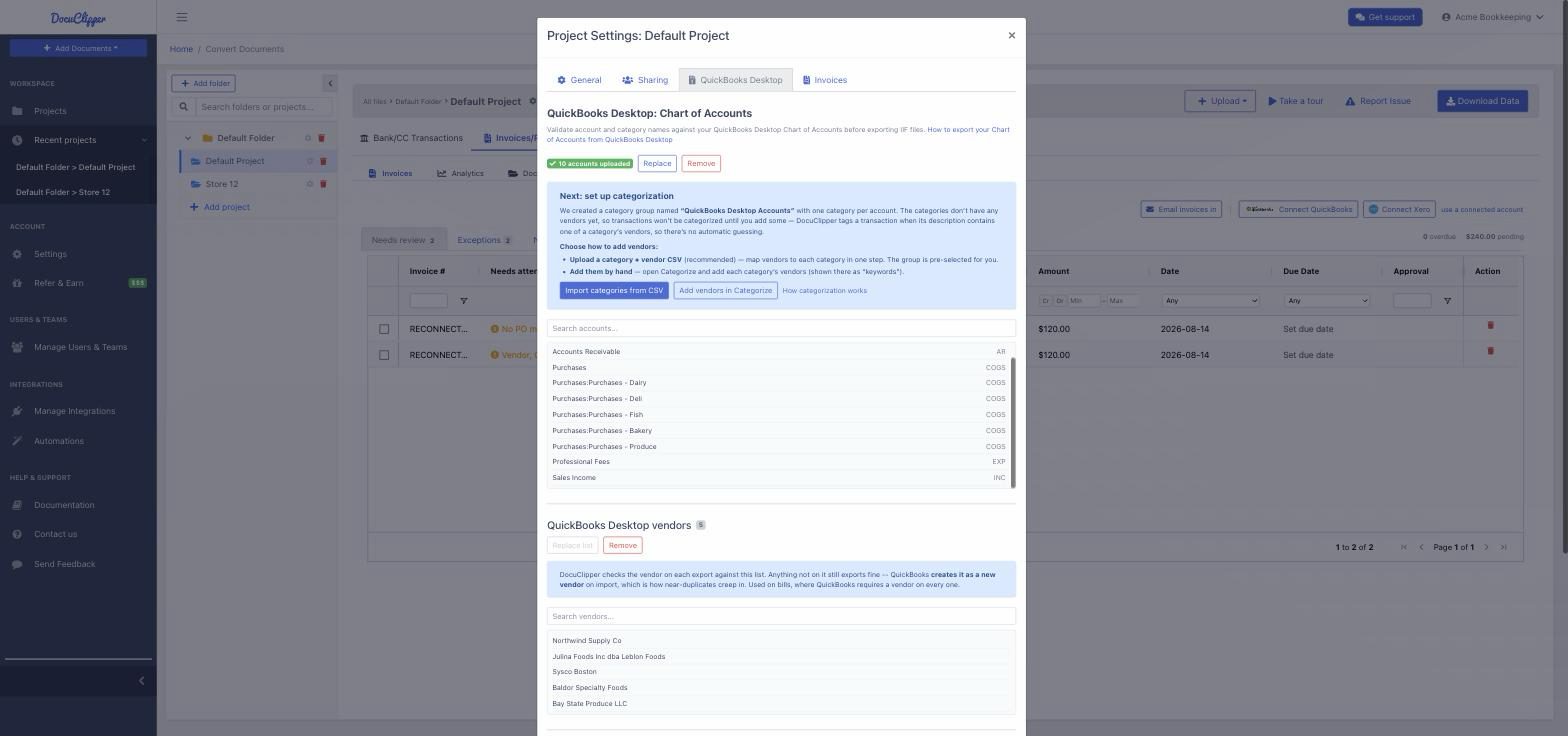Screen dimensions: 1568x736
Task: Collapse the Recent projects sidebar section
Action: 144,140
